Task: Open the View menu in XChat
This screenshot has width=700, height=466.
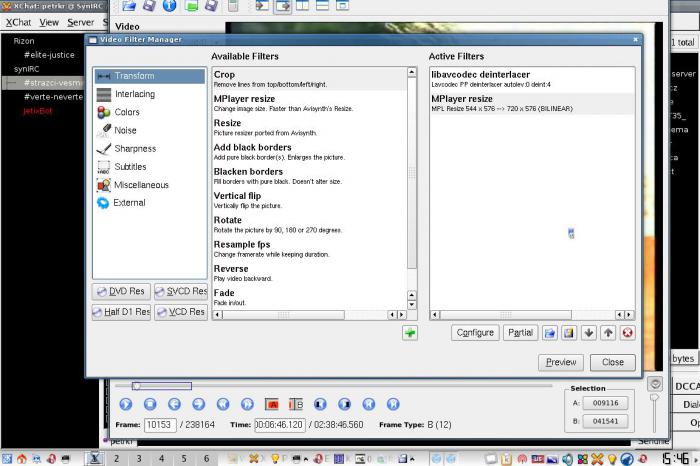Action: coord(49,22)
